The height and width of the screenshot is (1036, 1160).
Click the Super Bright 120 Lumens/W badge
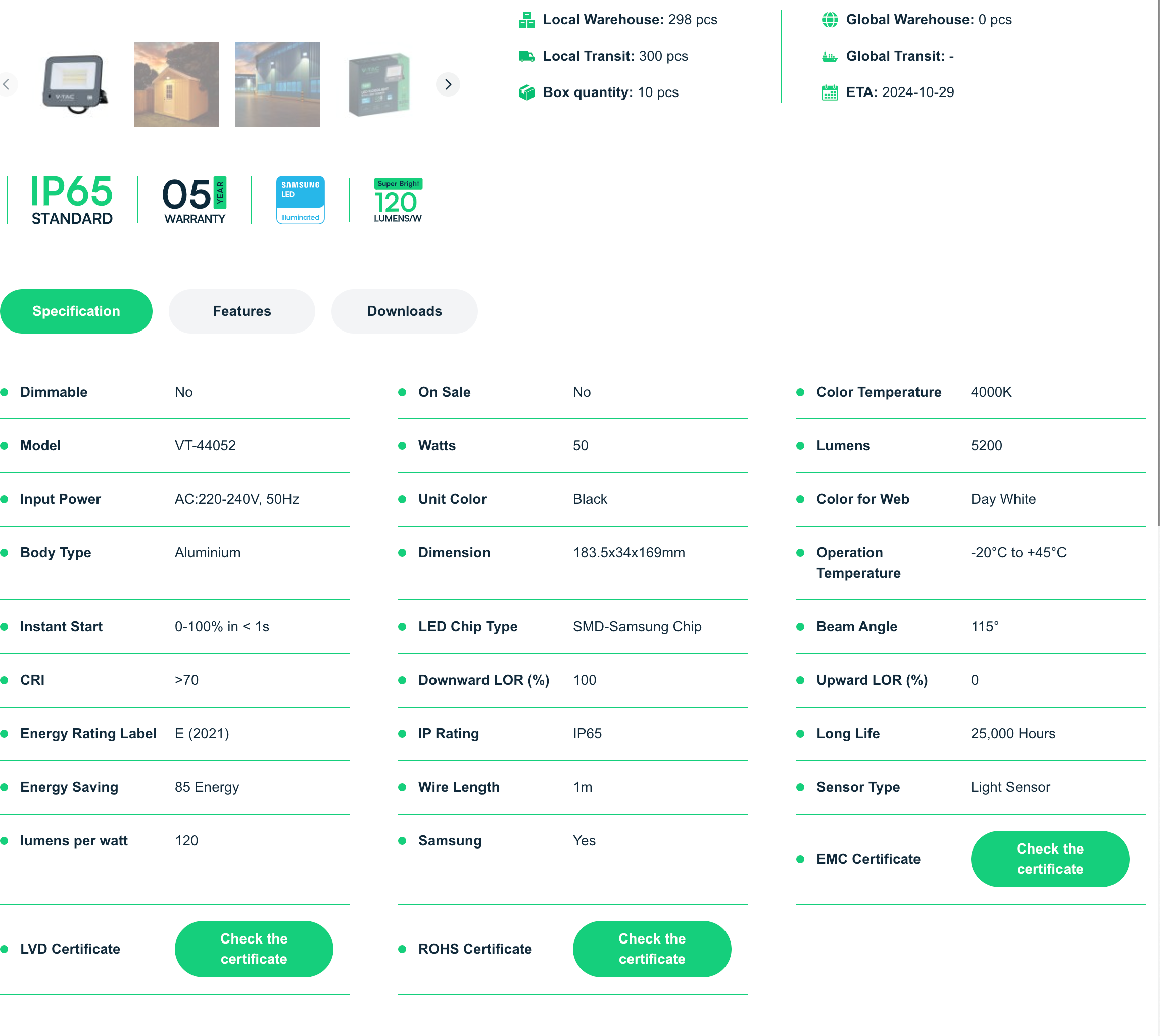398,200
